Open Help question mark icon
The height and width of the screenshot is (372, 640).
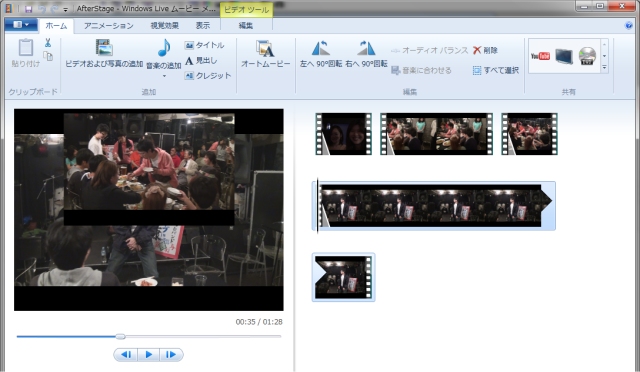pyautogui.click(x=629, y=25)
